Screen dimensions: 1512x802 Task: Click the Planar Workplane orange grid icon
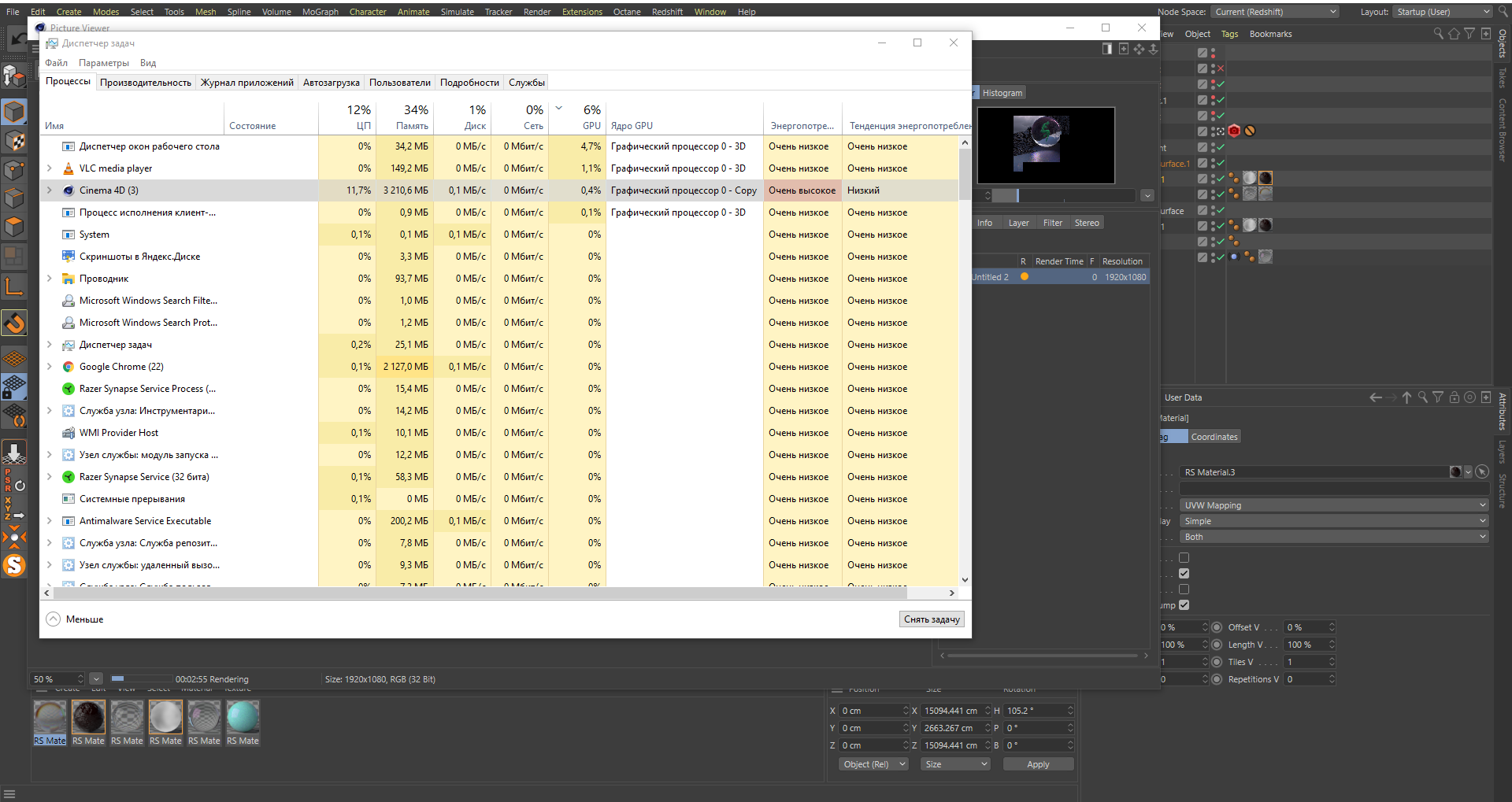click(14, 359)
